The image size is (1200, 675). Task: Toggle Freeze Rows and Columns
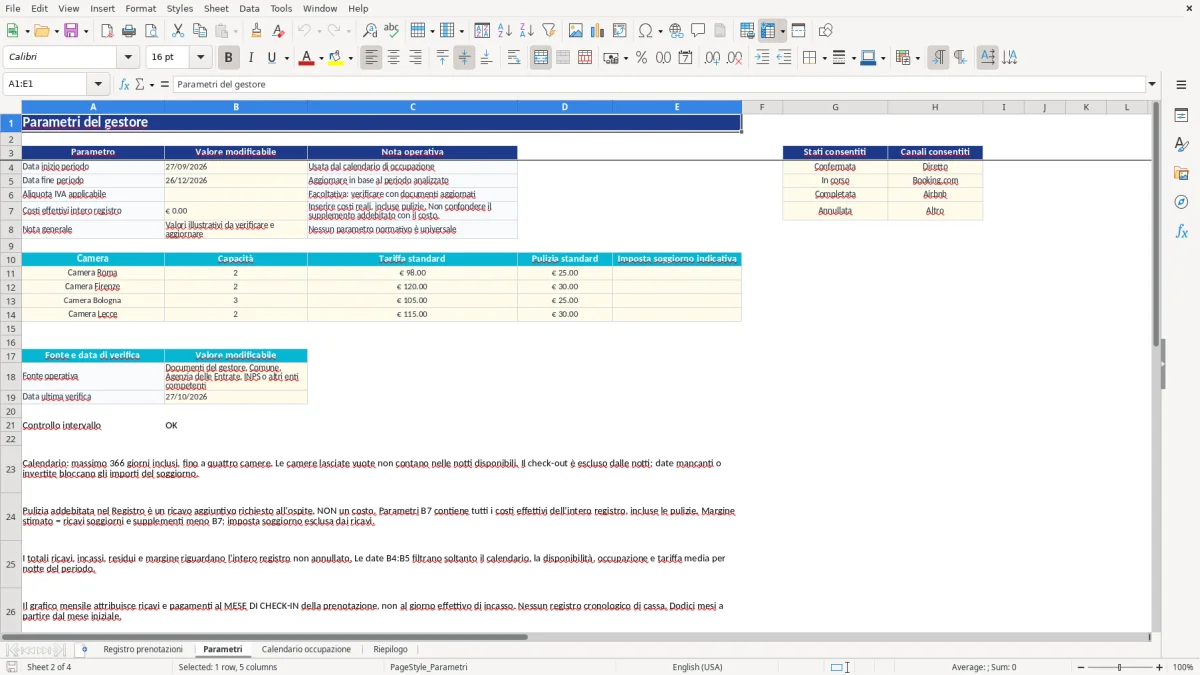(x=768, y=31)
